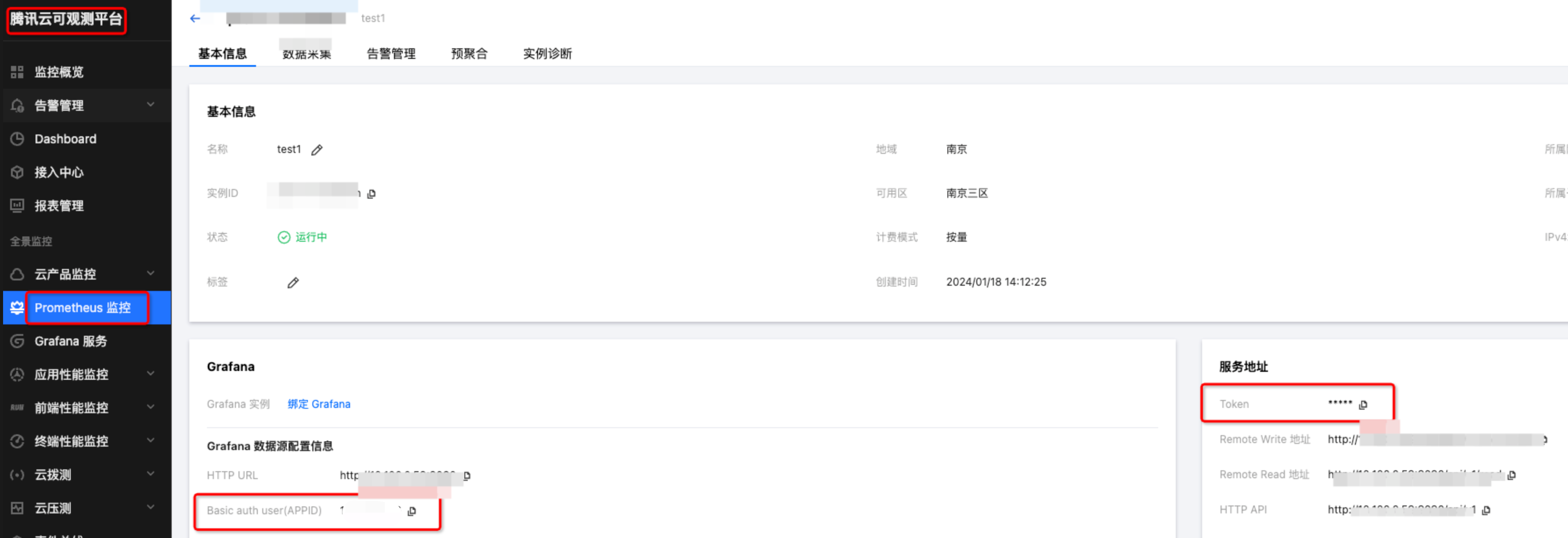Copy the Token value
The height and width of the screenshot is (538, 1568).
pos(1363,404)
